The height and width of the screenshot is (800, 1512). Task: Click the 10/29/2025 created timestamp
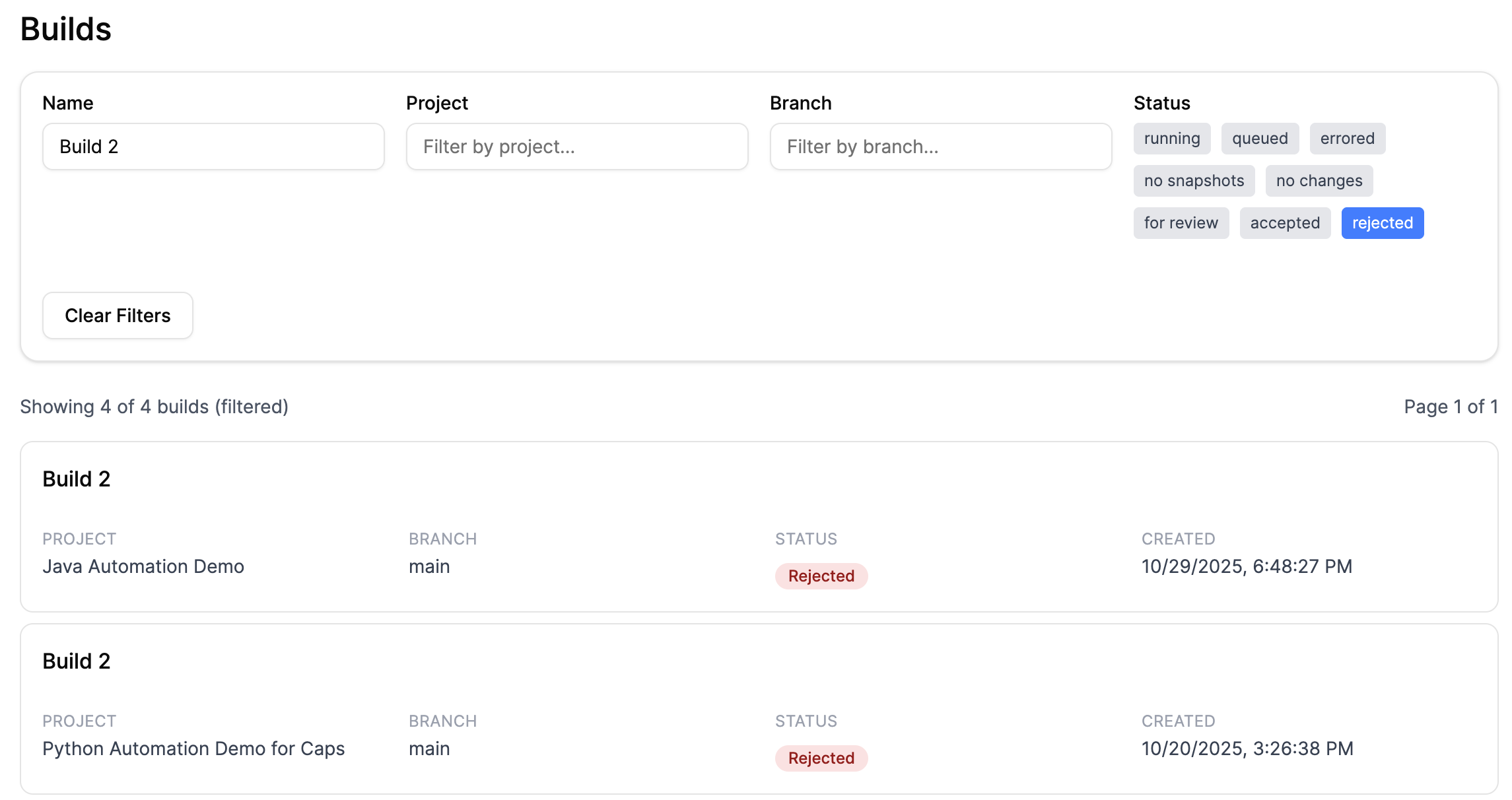click(x=1247, y=566)
